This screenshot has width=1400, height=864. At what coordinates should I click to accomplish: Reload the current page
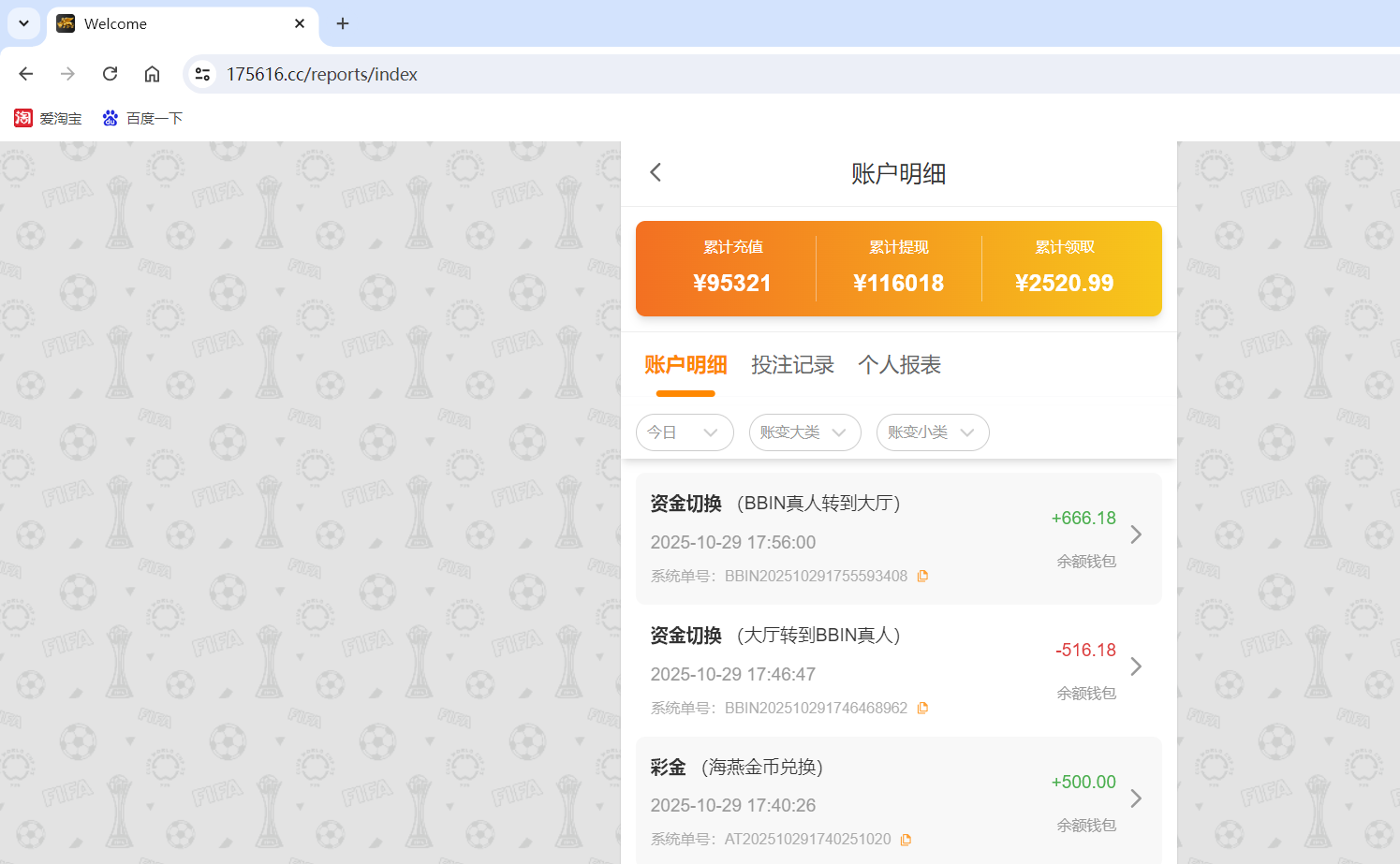pos(110,73)
